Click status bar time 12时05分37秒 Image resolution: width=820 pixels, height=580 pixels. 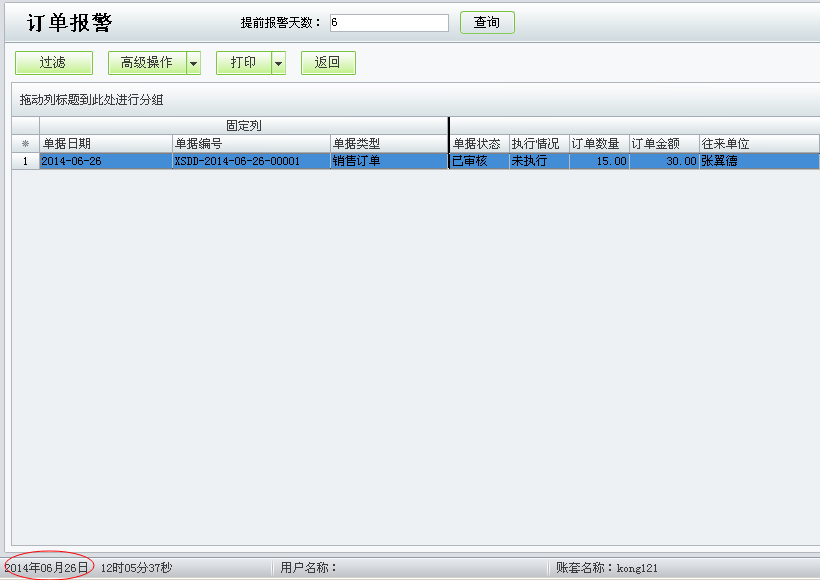point(136,567)
